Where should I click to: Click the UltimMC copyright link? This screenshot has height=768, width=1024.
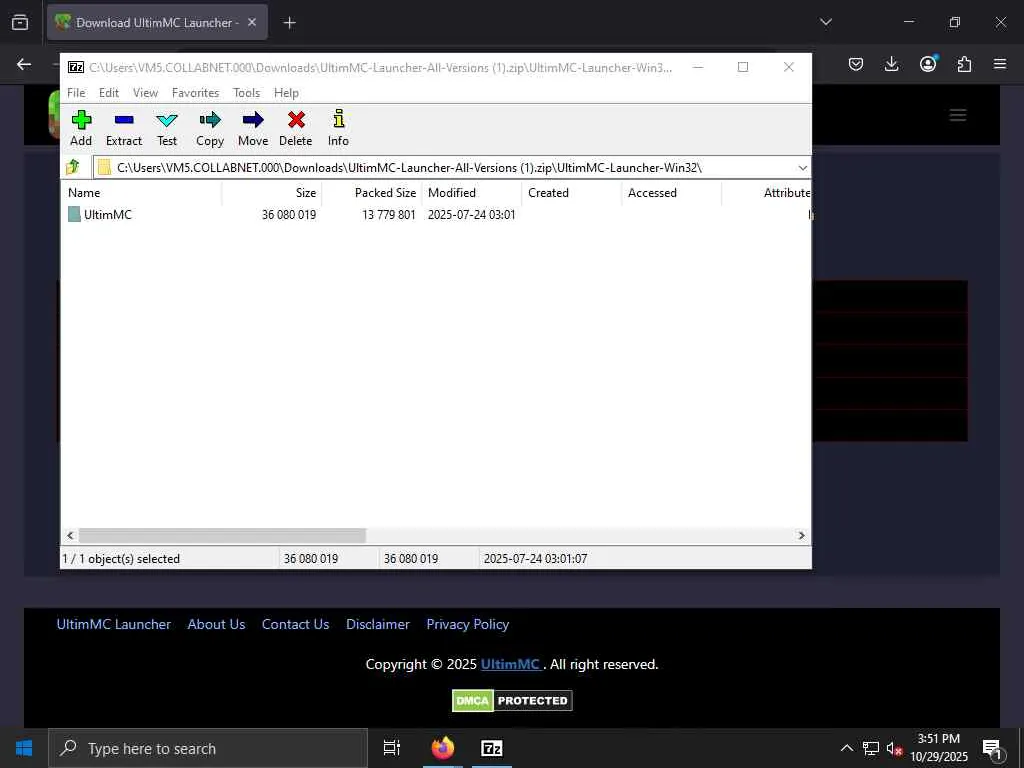[x=510, y=664]
